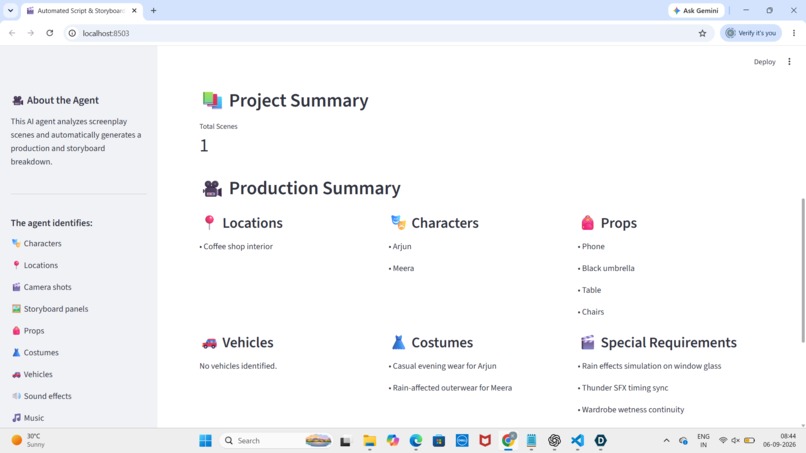Click sidebar Sound effects speaker icon
The image size is (806, 453).
pos(16,396)
